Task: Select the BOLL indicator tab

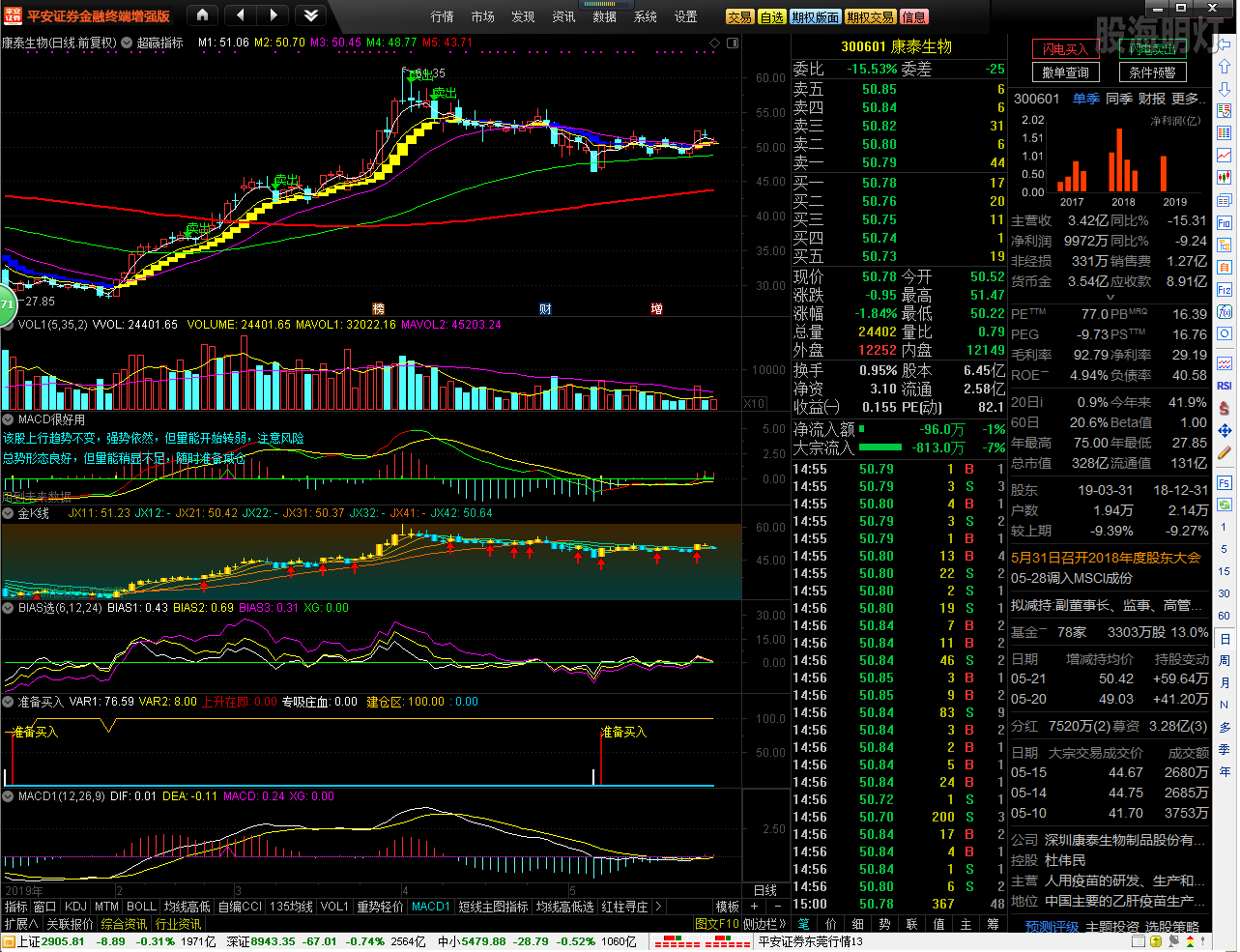Action: click(x=141, y=907)
